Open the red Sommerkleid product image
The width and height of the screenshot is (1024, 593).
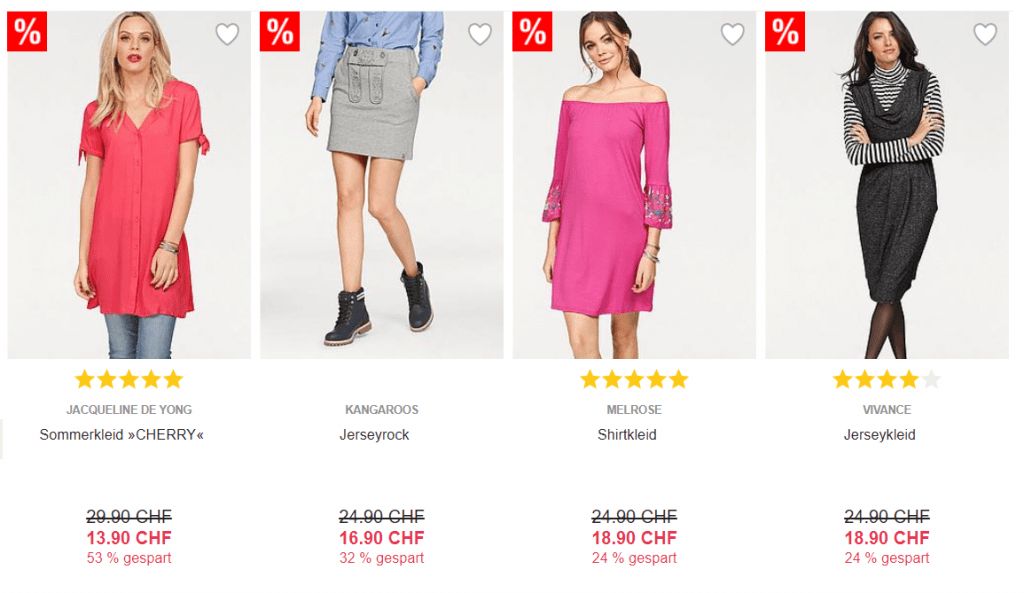pos(129,185)
